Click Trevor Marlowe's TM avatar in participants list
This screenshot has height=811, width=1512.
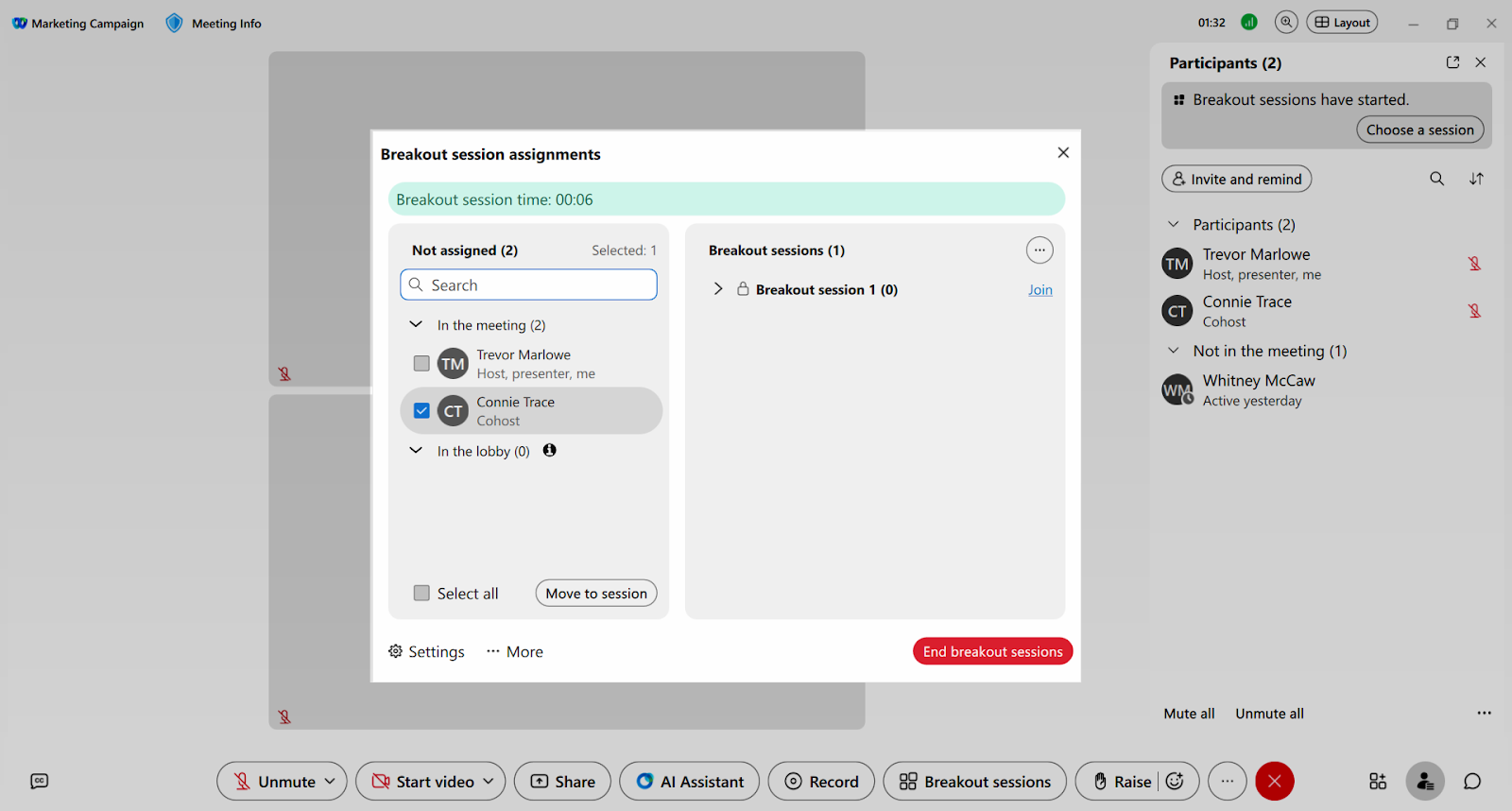1177,264
